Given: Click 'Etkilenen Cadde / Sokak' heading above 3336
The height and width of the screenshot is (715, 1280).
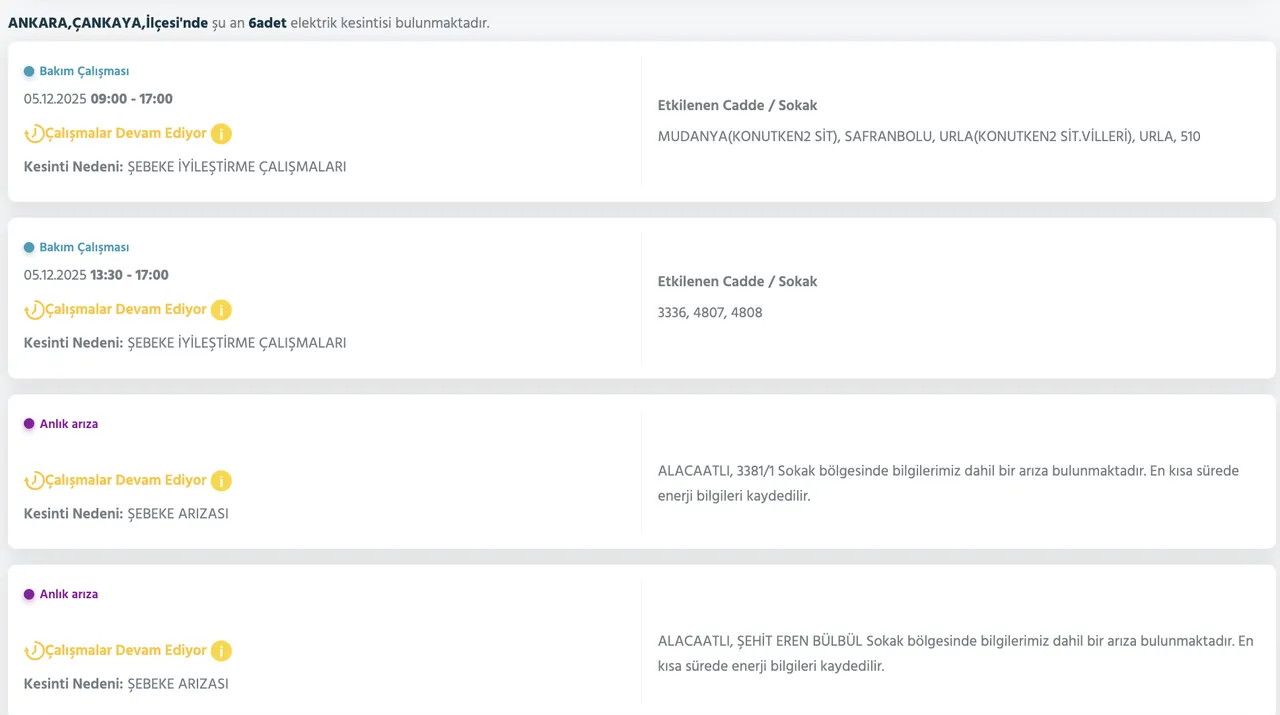Looking at the screenshot, I should point(737,281).
